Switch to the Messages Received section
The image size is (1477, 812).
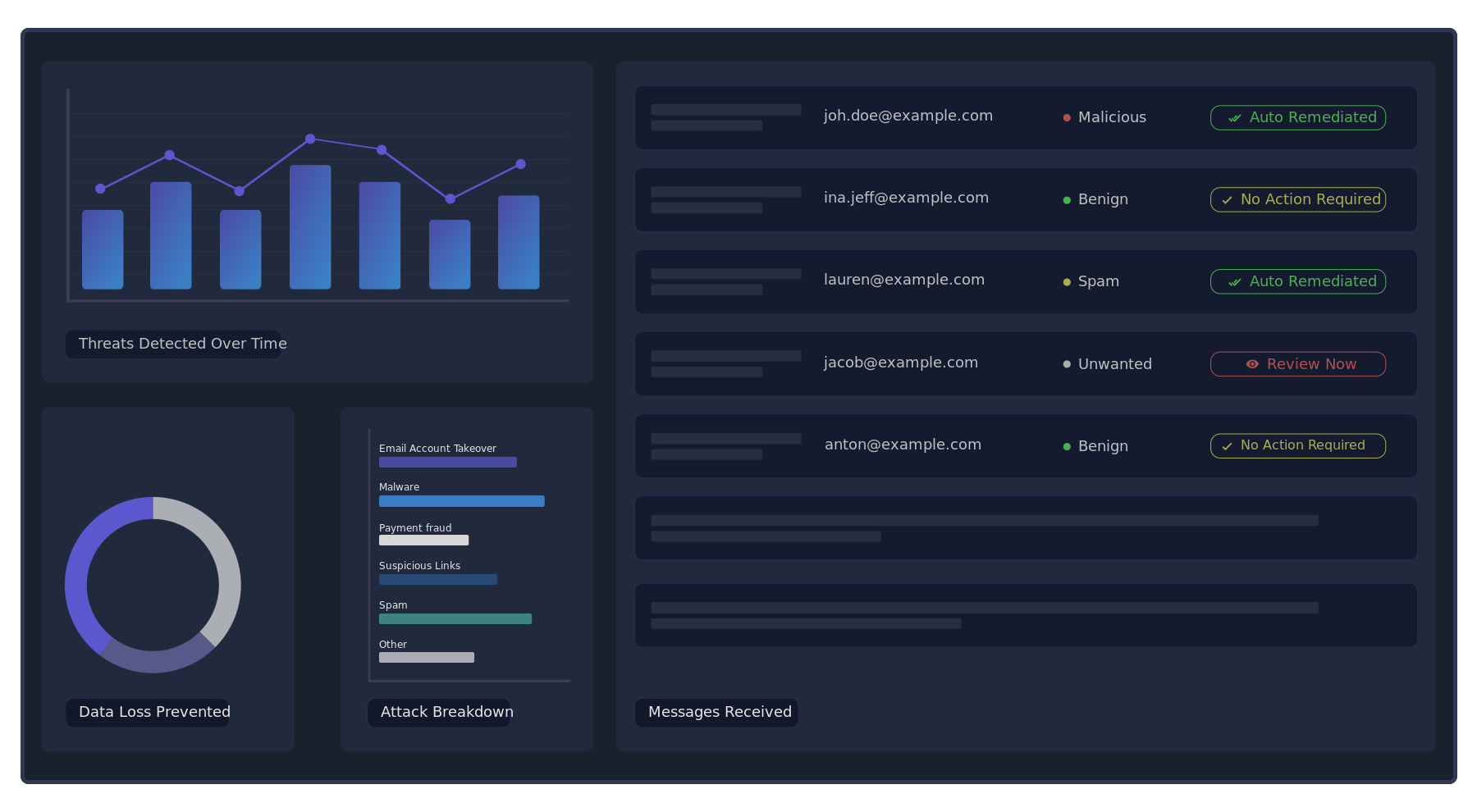click(x=716, y=712)
